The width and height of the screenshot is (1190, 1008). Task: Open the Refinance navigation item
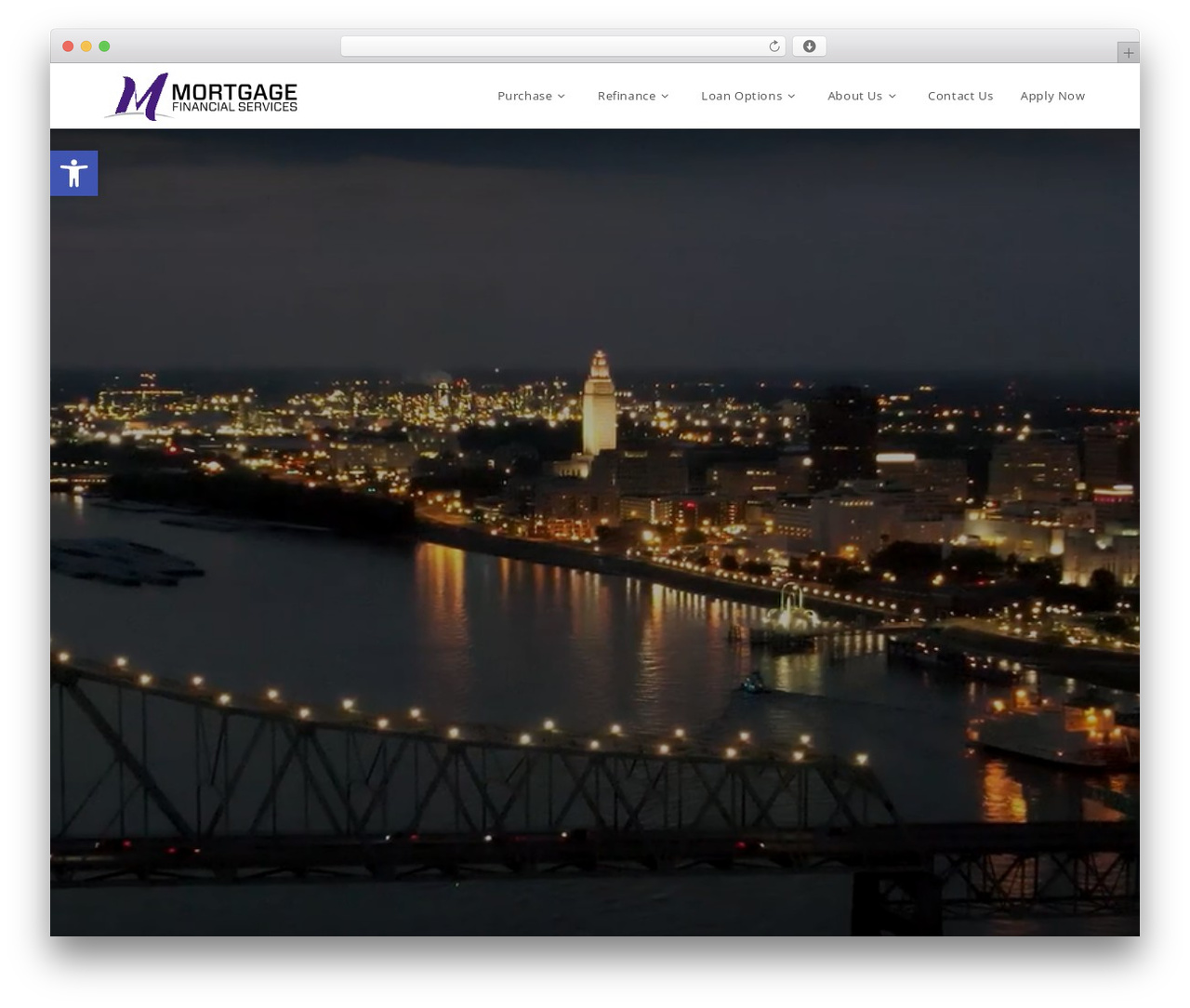[x=627, y=96]
